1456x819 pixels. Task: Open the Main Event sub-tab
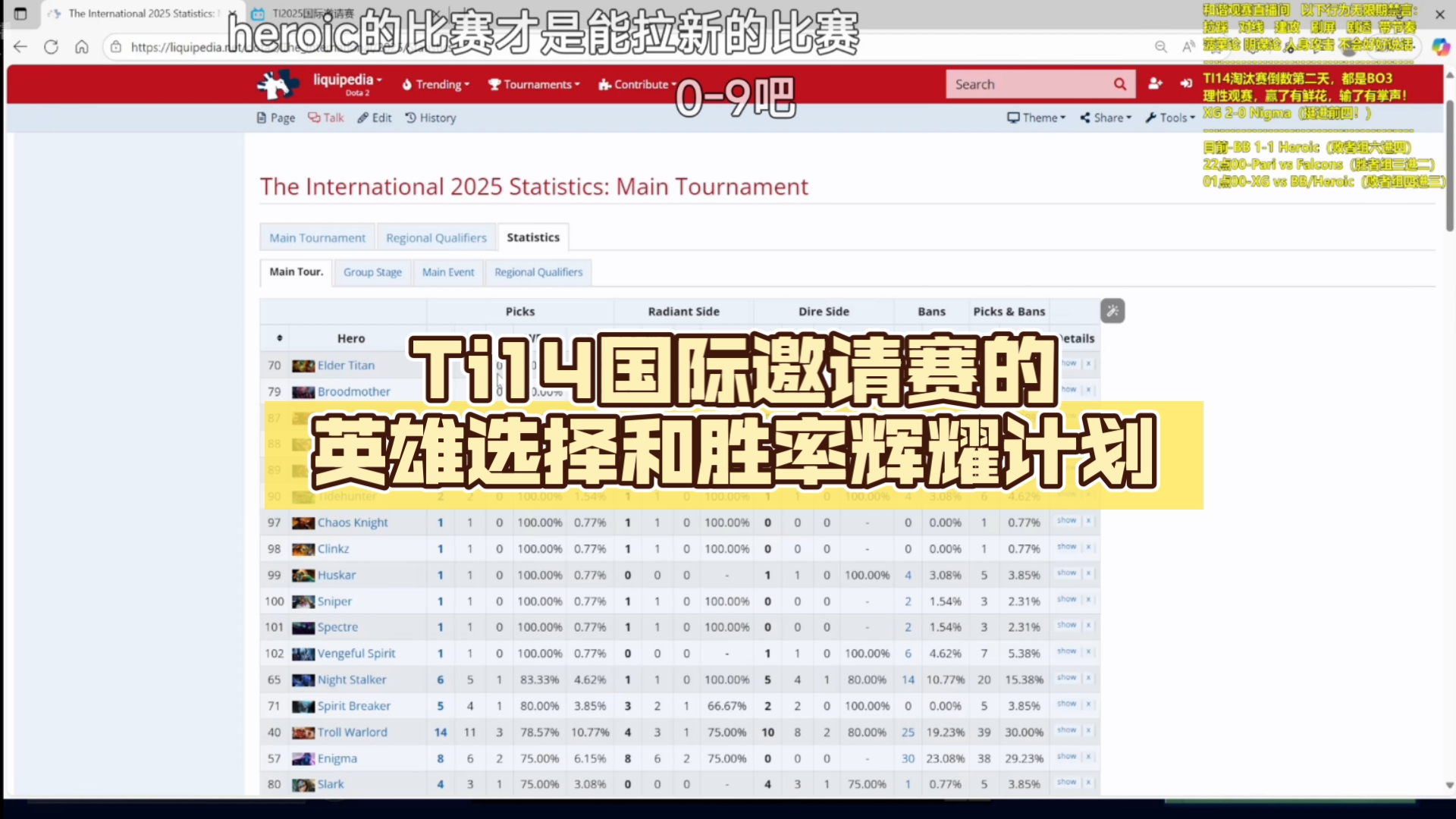tap(447, 272)
